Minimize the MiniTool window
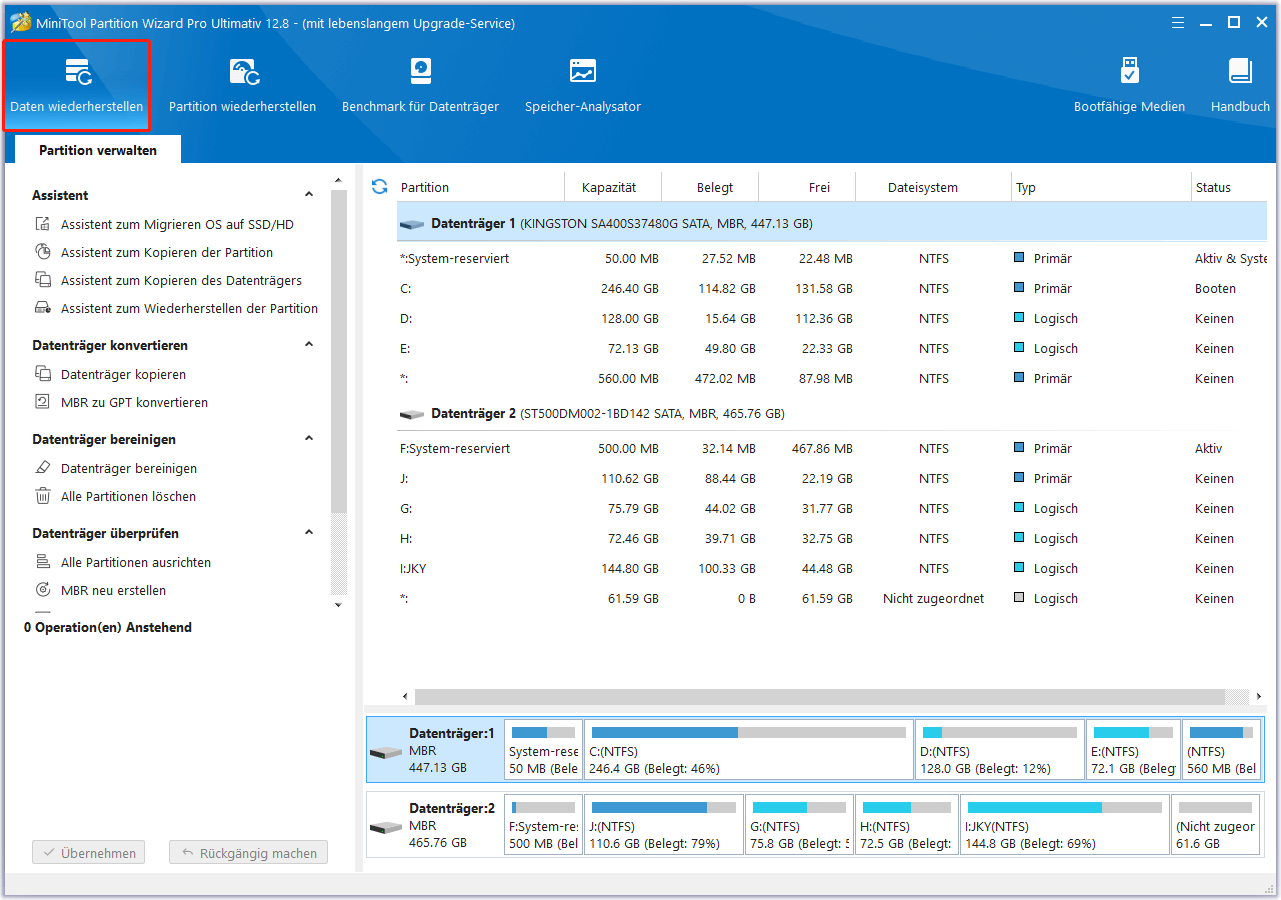The height and width of the screenshot is (900, 1281). pos(1206,22)
